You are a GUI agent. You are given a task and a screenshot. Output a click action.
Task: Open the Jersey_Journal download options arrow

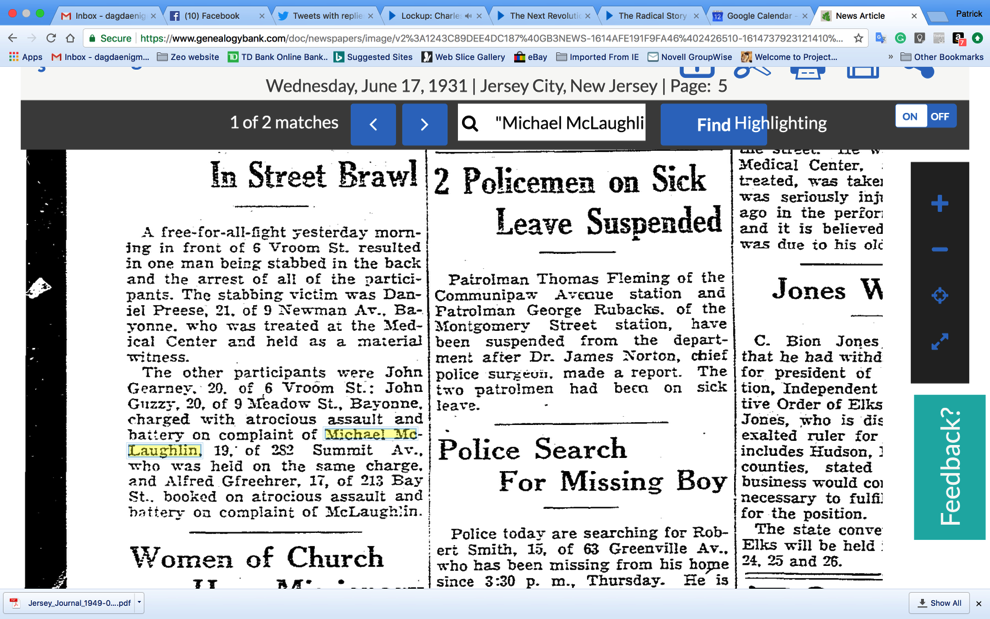[140, 603]
